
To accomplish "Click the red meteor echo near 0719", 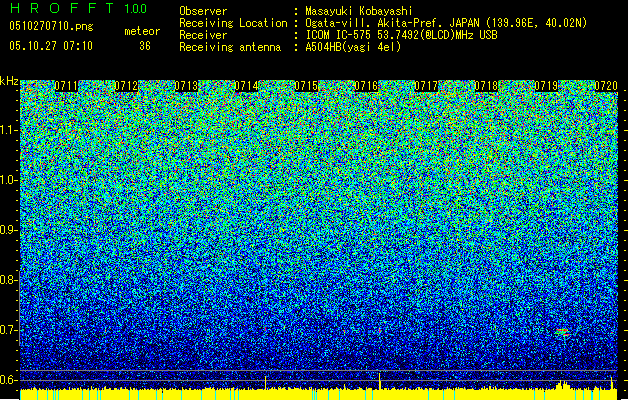I will 562,332.
